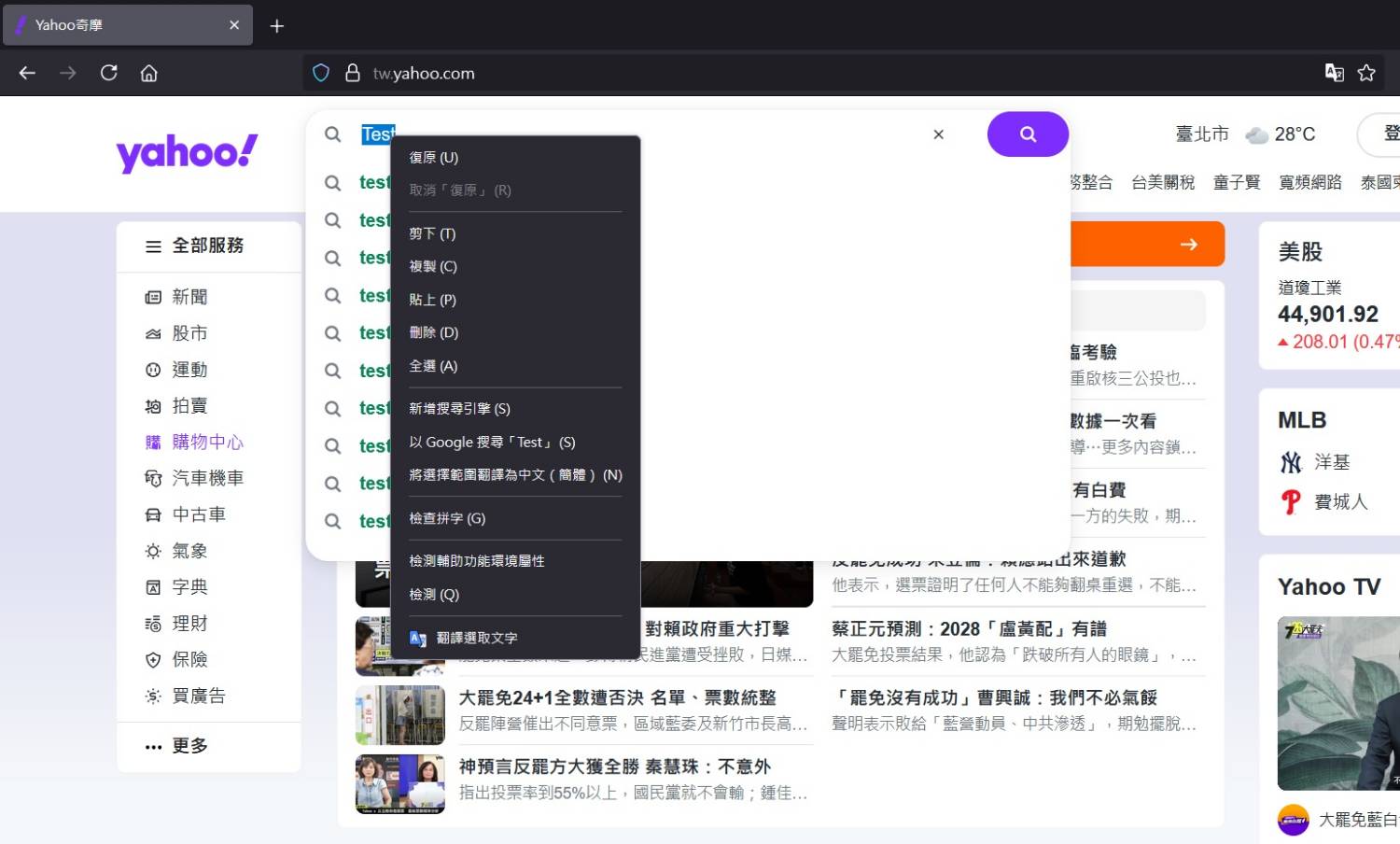Go to browser home via the house icon
Viewport: 1400px width, 844px height.
[148, 73]
